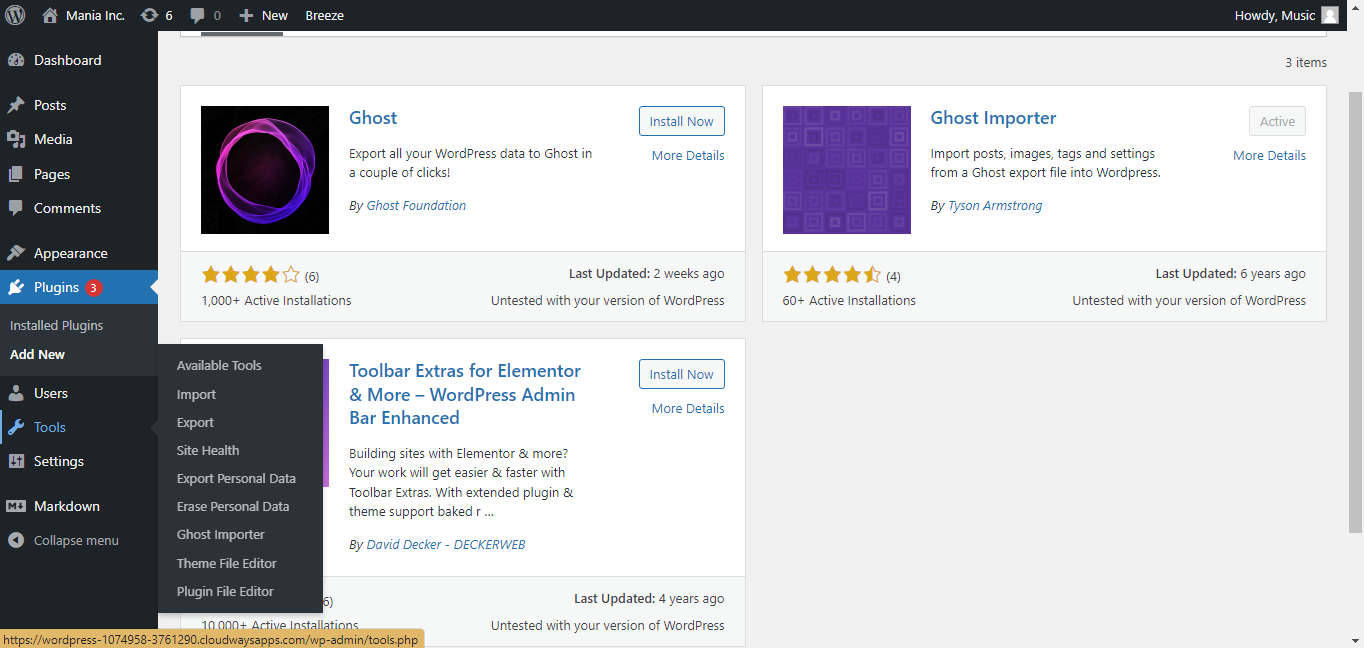
Task: Click the 1,000+ Active Installations text
Action: [276, 300]
